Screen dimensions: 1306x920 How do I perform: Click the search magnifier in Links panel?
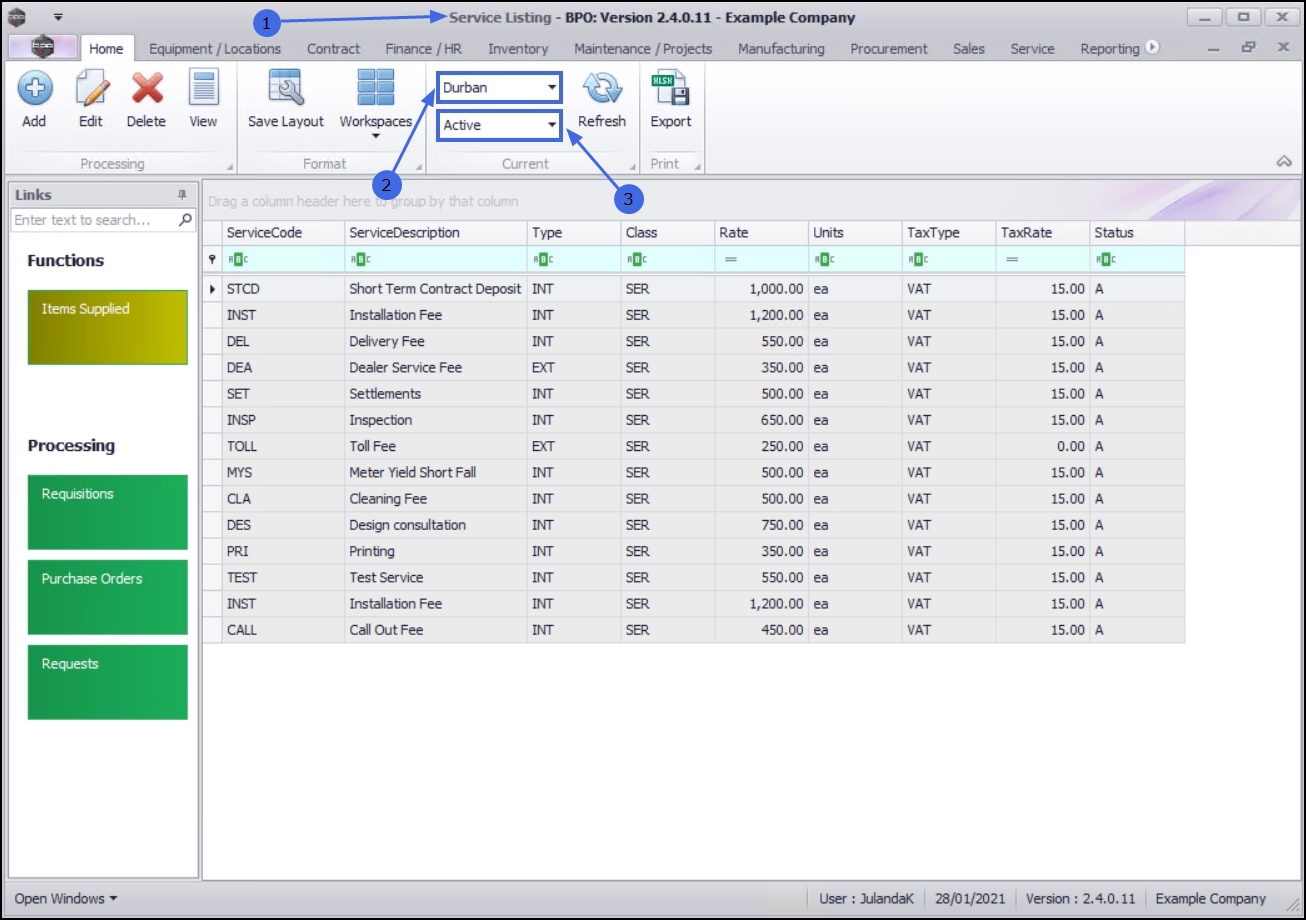pos(185,220)
